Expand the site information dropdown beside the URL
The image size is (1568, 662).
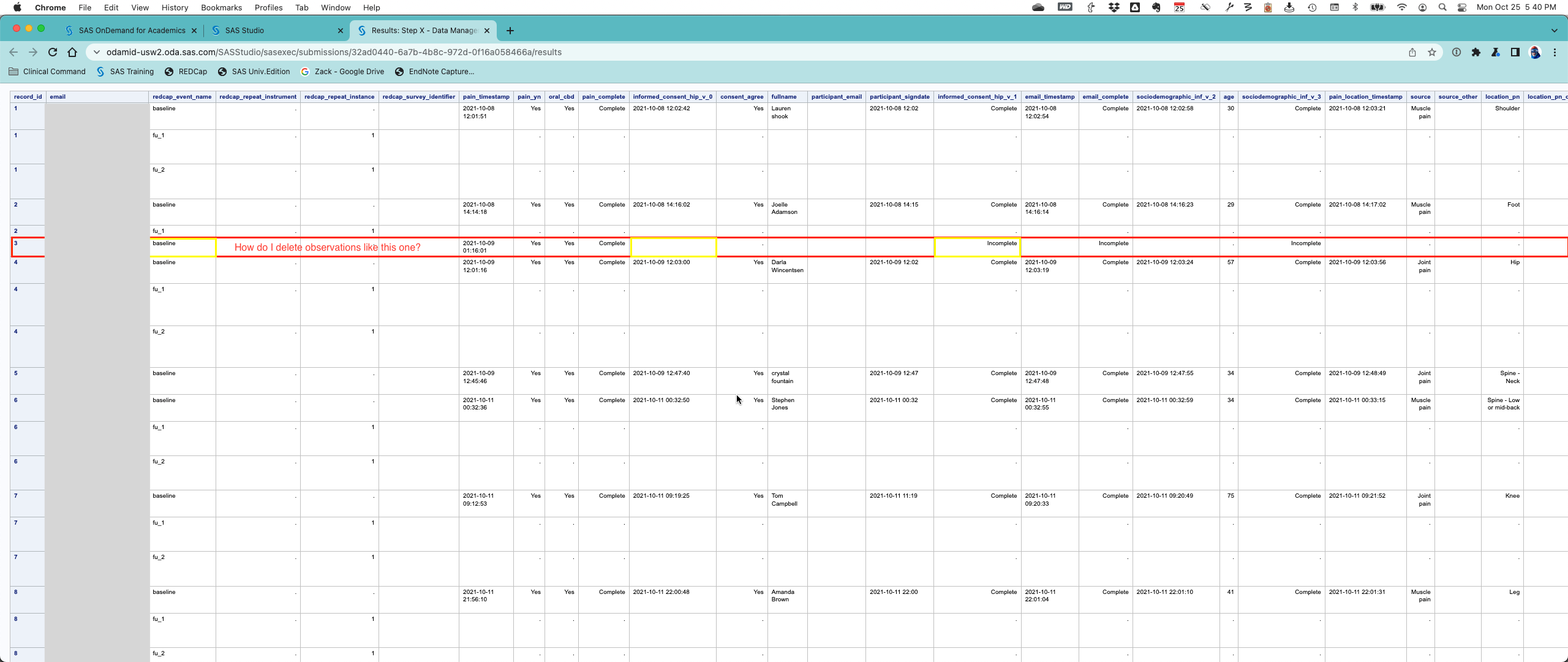97,52
